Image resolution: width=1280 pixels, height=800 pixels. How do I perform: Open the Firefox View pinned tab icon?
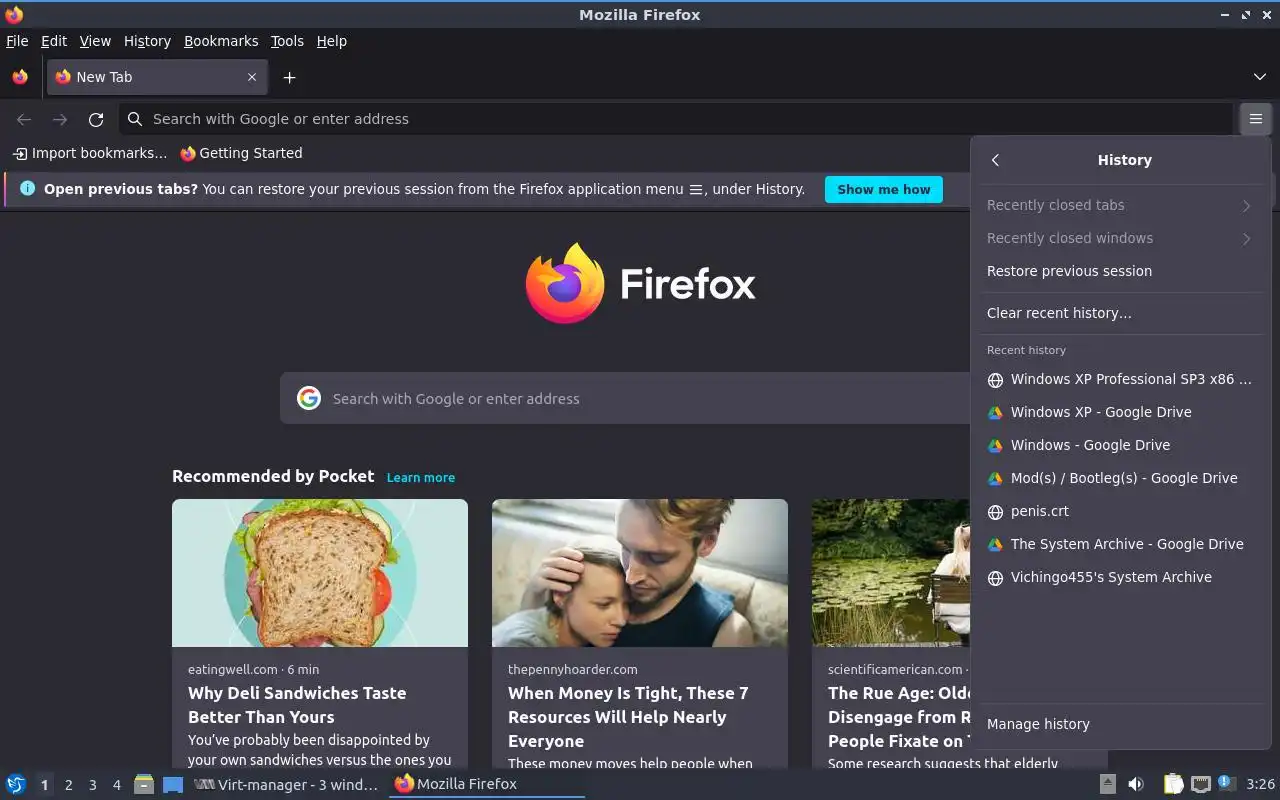[20, 77]
